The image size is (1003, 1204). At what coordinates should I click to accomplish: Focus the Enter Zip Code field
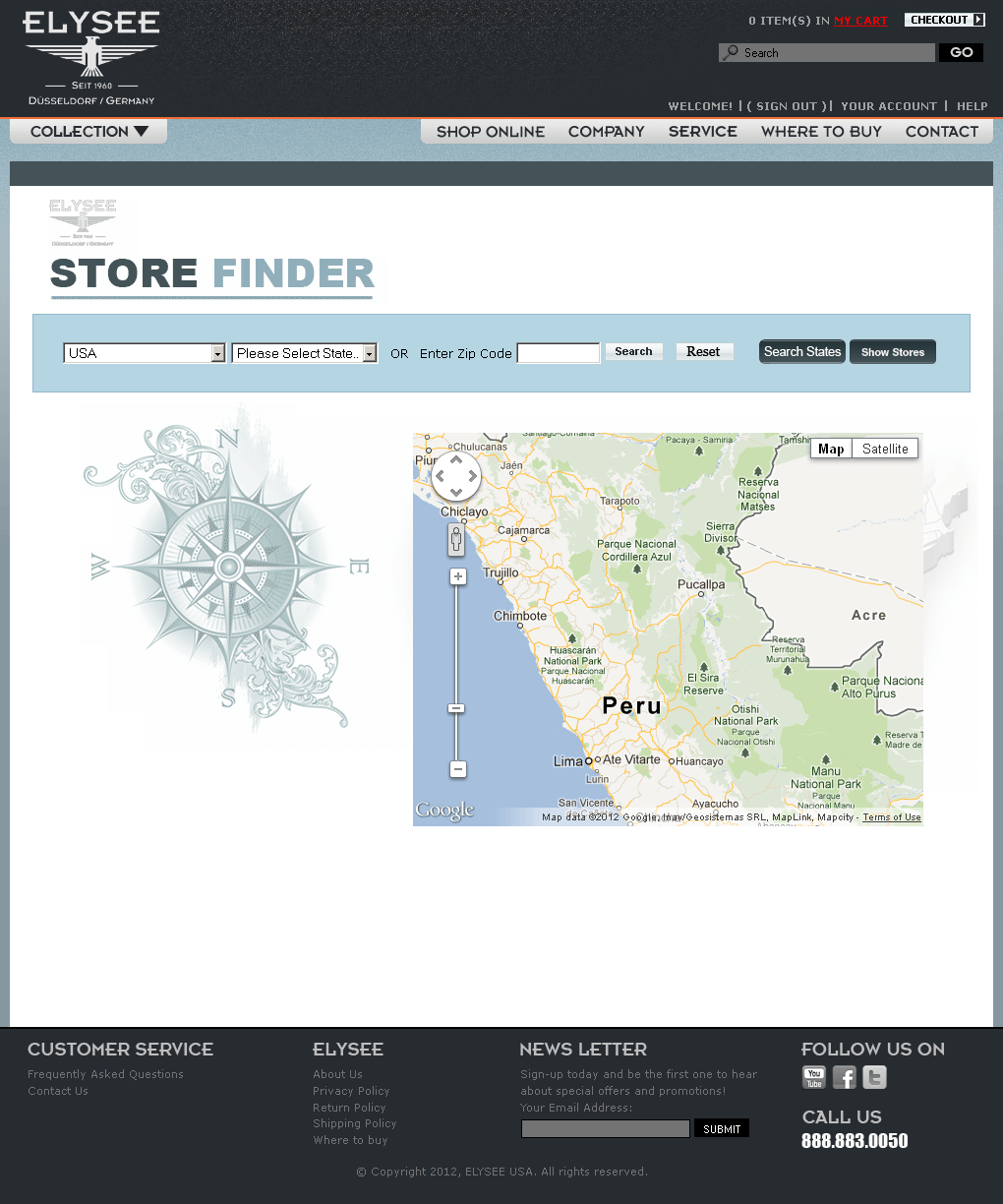coord(559,353)
